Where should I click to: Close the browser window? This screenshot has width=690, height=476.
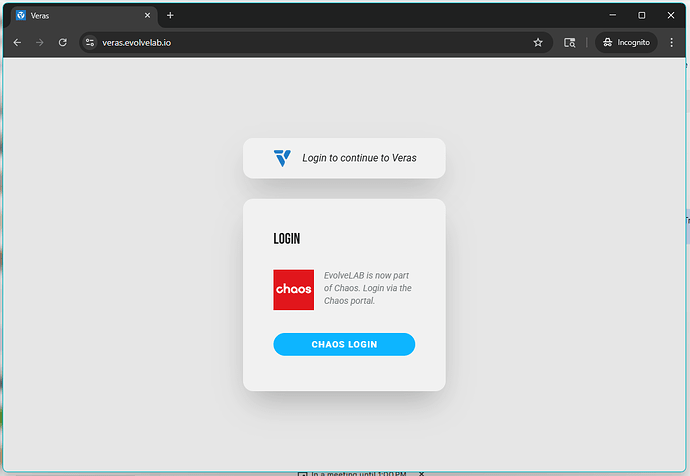[x=671, y=15]
